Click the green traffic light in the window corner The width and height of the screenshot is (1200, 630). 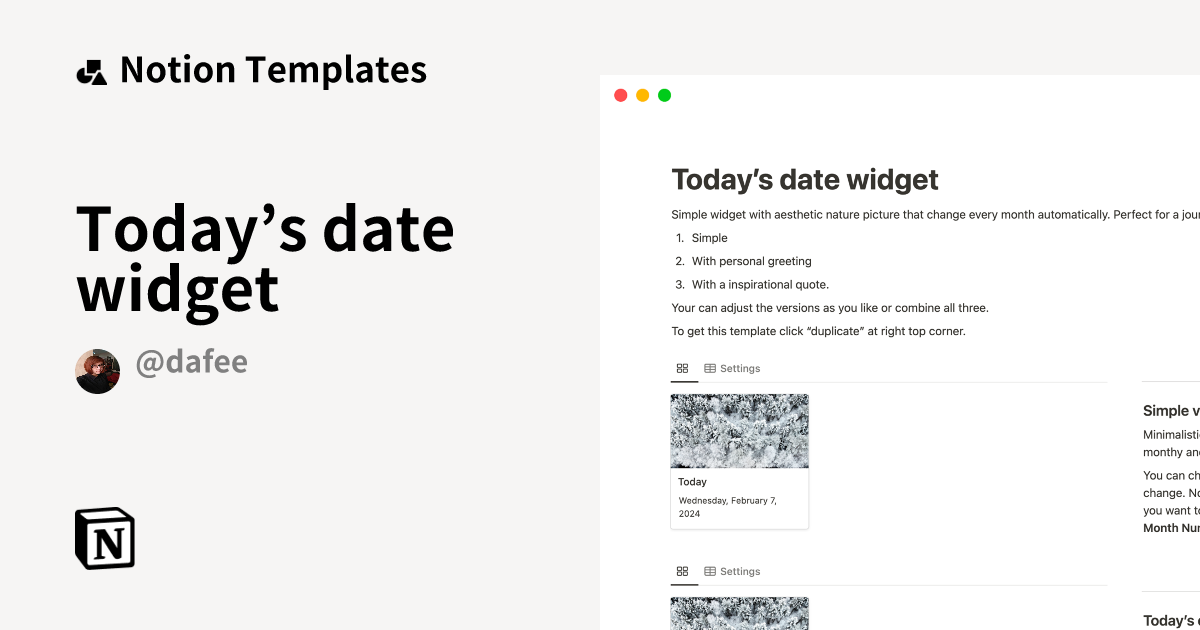663,95
